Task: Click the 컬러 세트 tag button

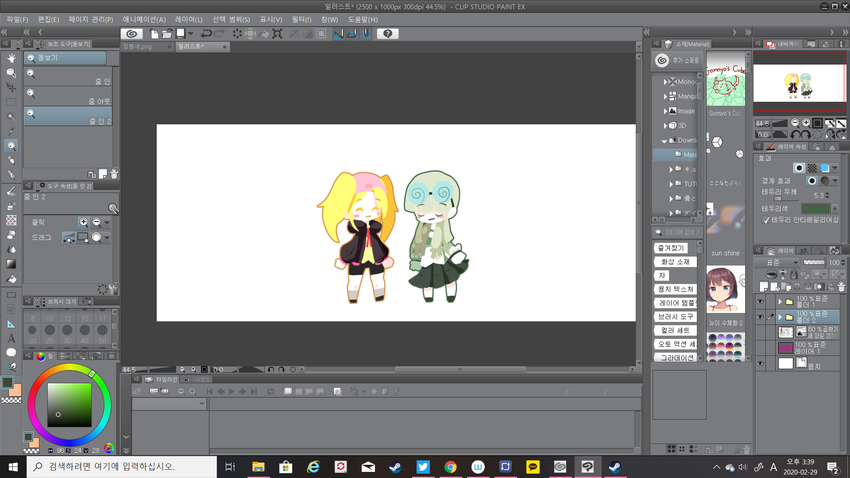Action: 675,330
